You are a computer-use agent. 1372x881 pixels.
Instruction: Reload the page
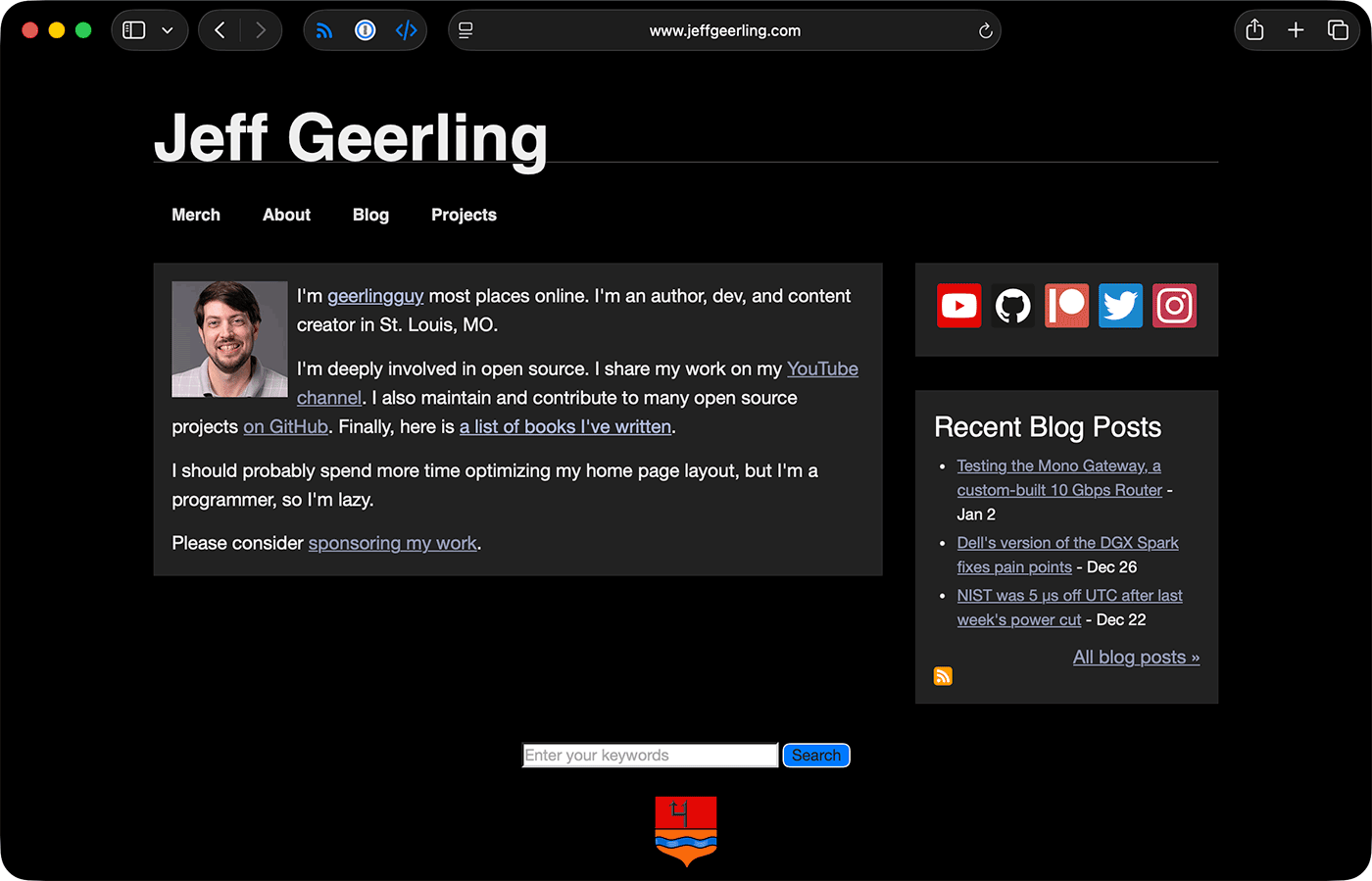(x=986, y=30)
